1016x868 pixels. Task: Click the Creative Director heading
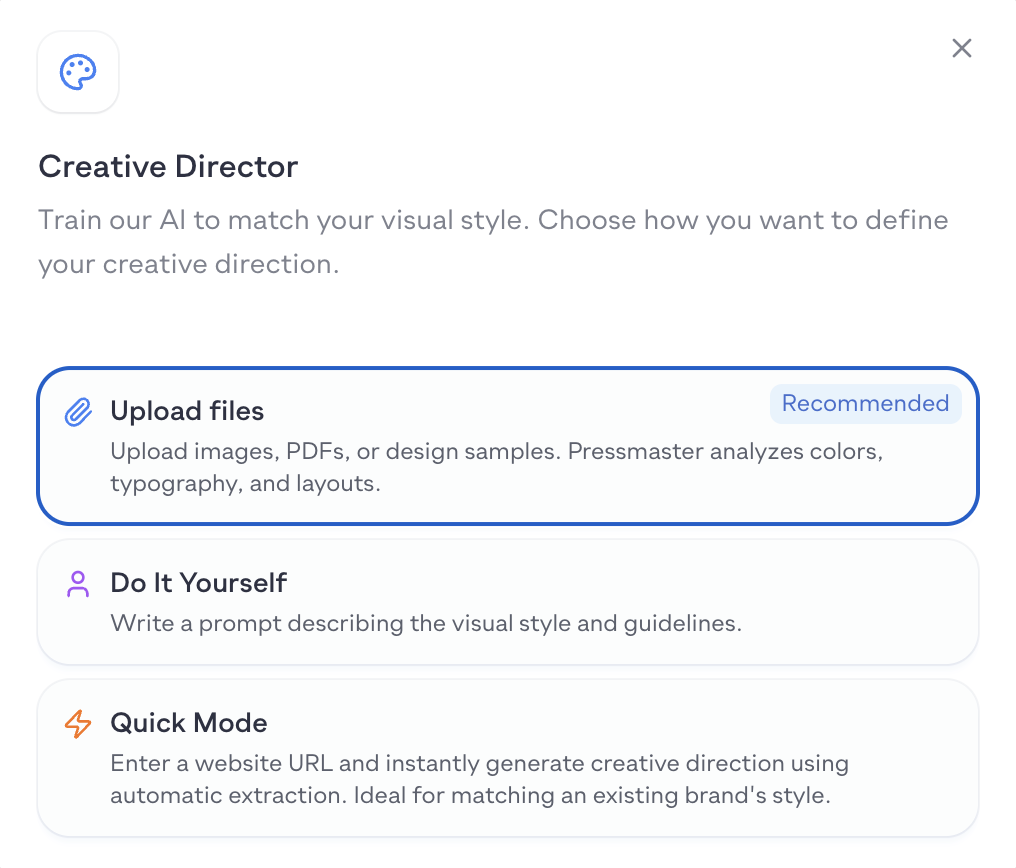(x=168, y=166)
